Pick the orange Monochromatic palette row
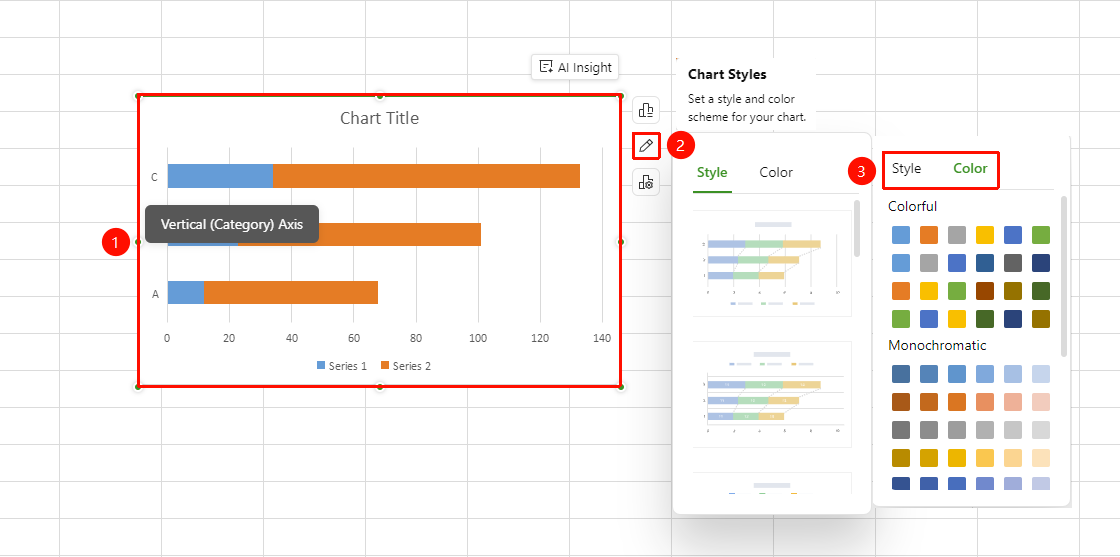 click(x=971, y=402)
